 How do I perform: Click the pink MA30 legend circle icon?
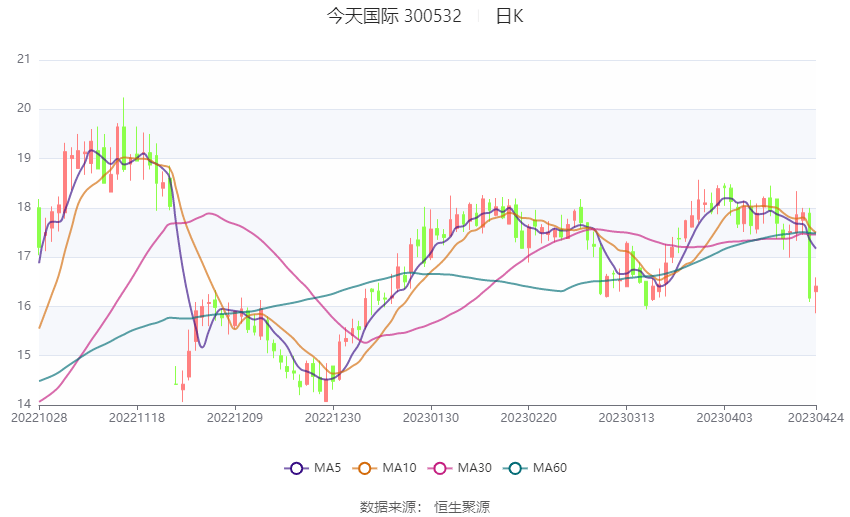click(x=438, y=468)
